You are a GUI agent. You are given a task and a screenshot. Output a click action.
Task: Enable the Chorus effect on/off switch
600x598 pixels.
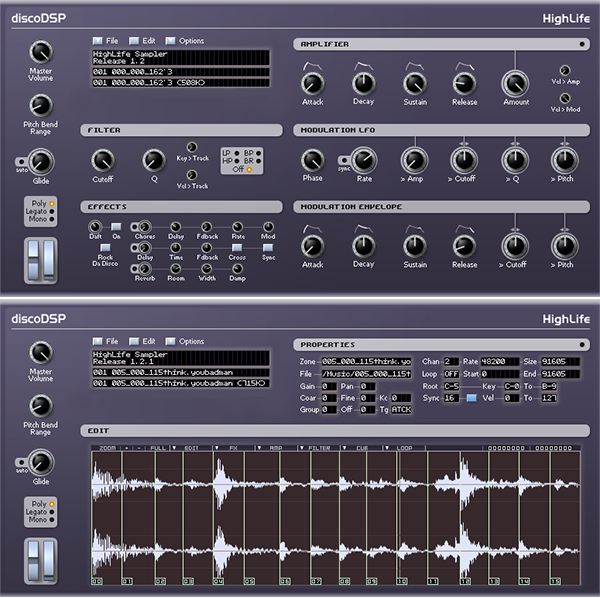coord(134,227)
